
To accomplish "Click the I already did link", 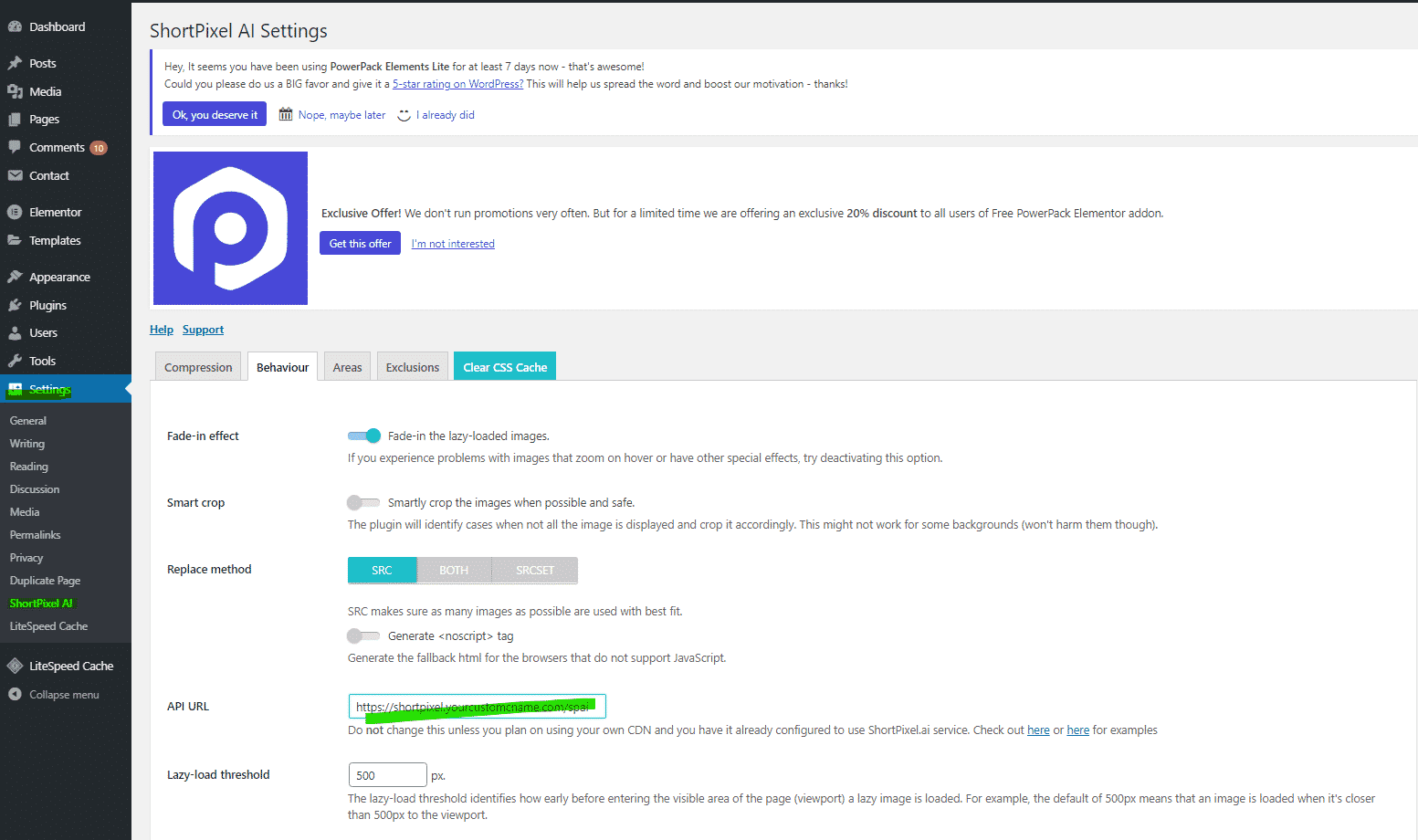I will tap(447, 115).
